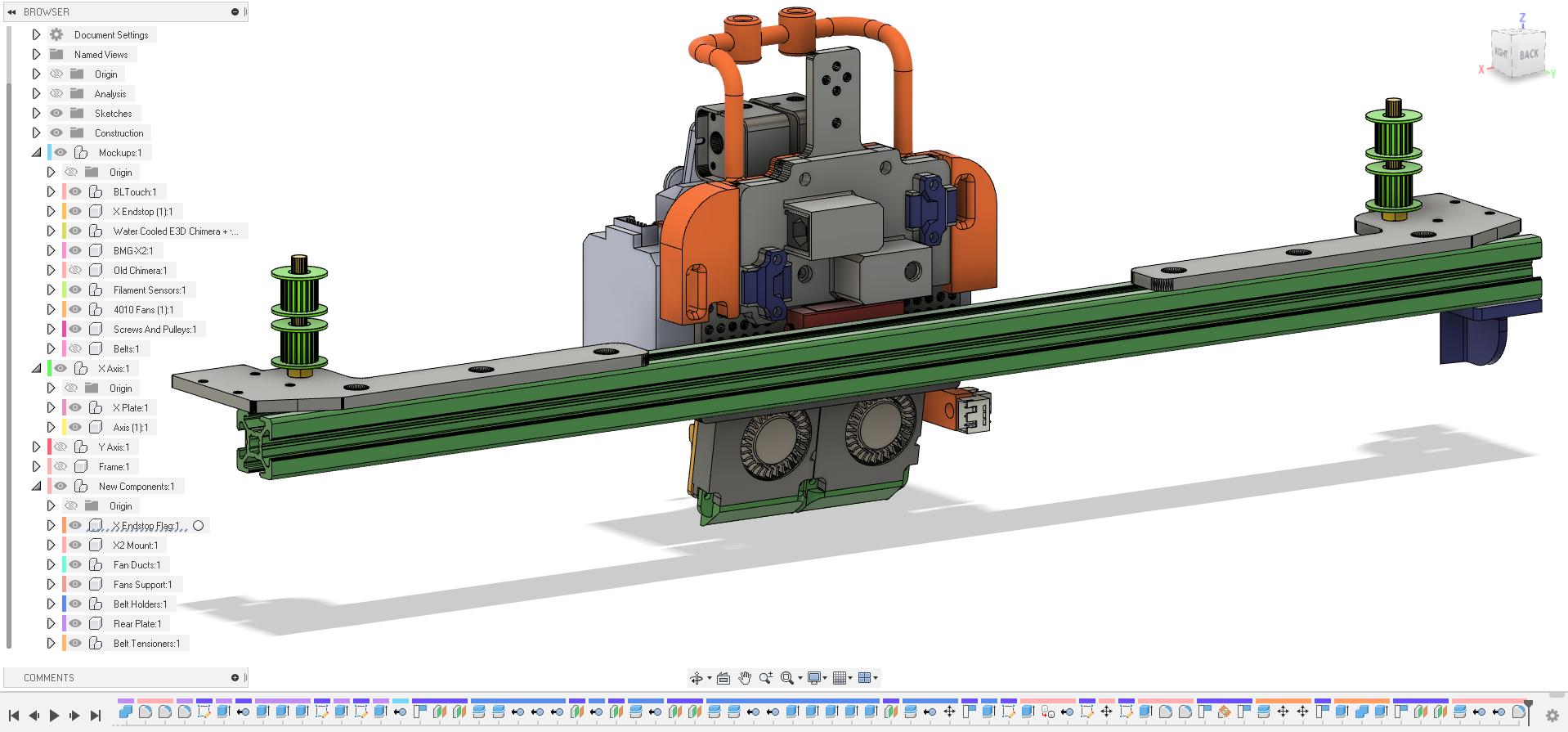This screenshot has width=1568, height=732.
Task: Click the Viewports layout icon
Action: pyautogui.click(x=864, y=678)
